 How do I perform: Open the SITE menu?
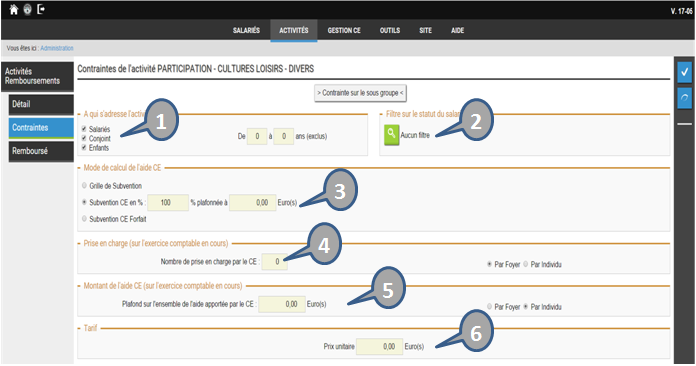pos(425,31)
